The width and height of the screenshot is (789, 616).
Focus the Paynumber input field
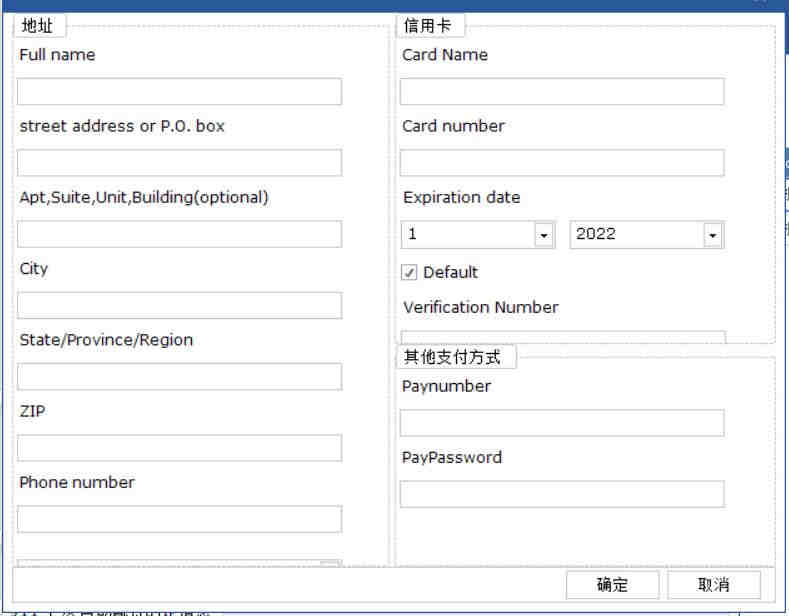562,423
